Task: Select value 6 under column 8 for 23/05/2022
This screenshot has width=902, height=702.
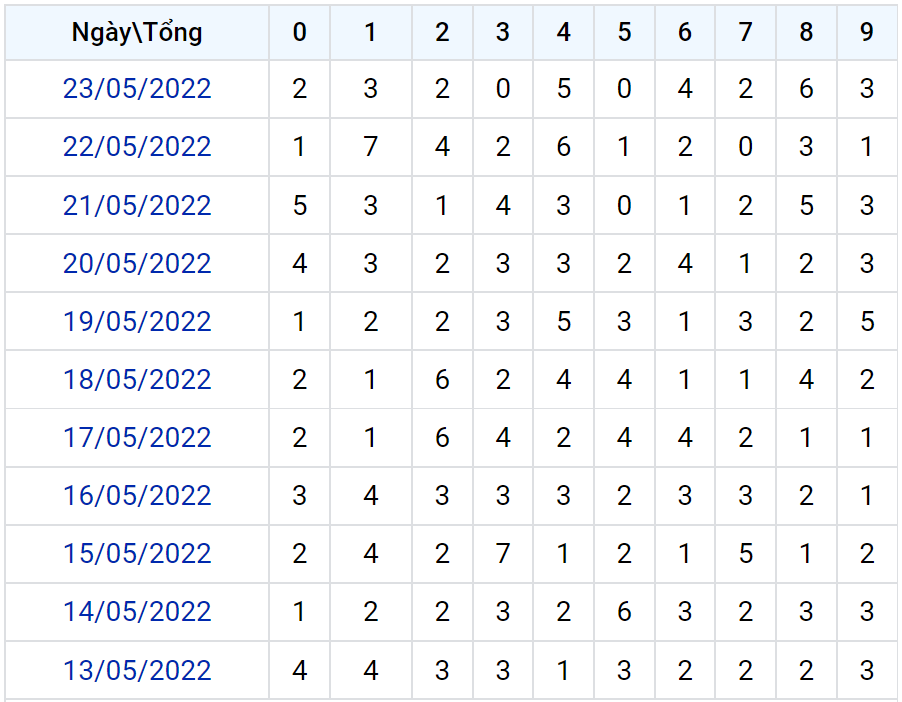Action: pos(806,89)
